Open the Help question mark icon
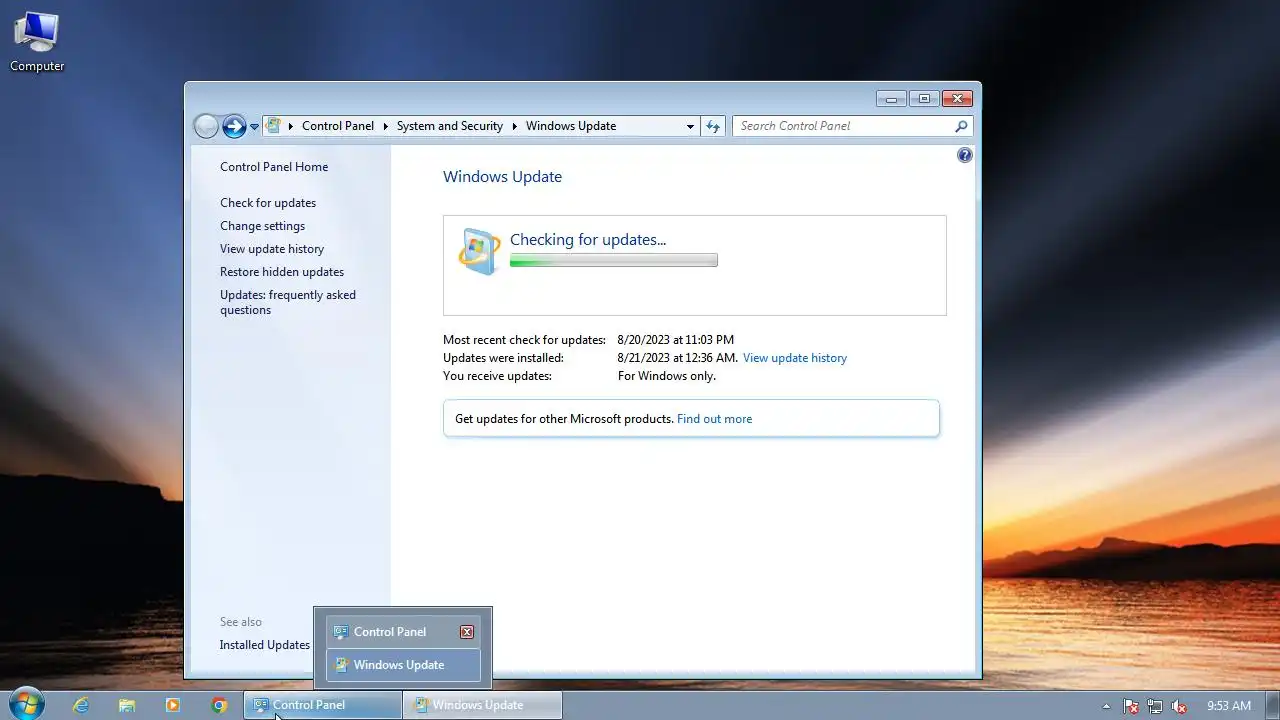Viewport: 1280px width, 720px height. [964, 155]
